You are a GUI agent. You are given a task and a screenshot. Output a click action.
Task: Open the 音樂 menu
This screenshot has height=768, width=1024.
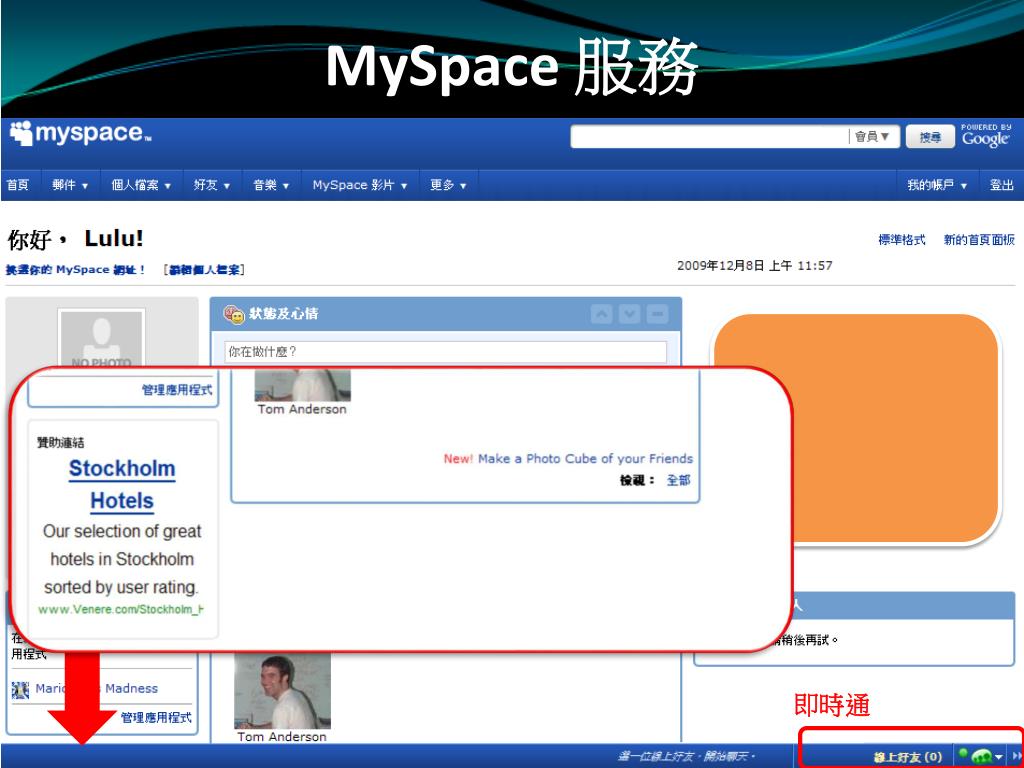pyautogui.click(x=271, y=185)
